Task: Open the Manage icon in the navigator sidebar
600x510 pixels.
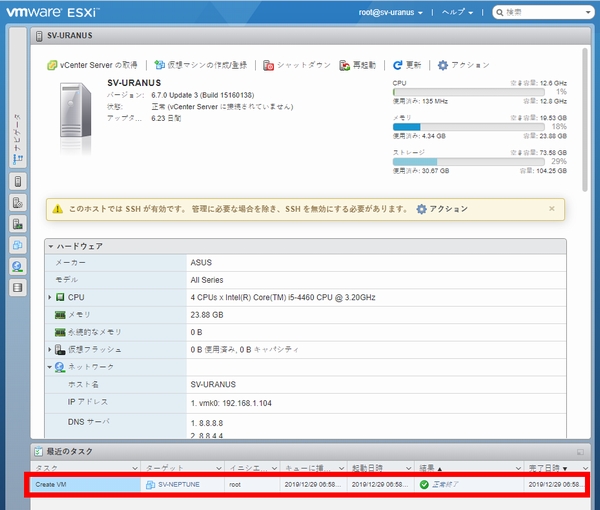Action: coord(18,202)
